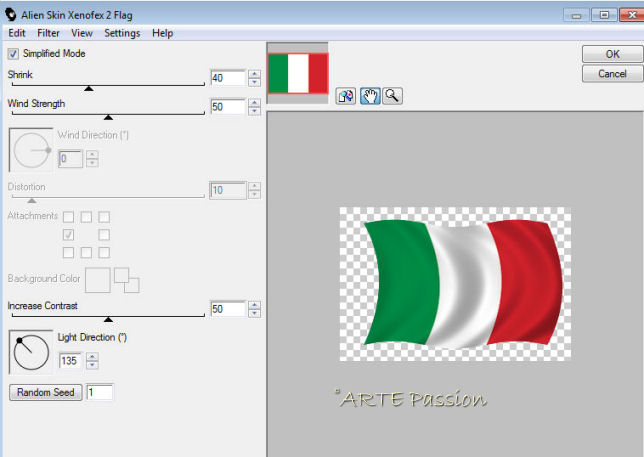
Task: Click the Distortion slider handle
Action: (32, 200)
